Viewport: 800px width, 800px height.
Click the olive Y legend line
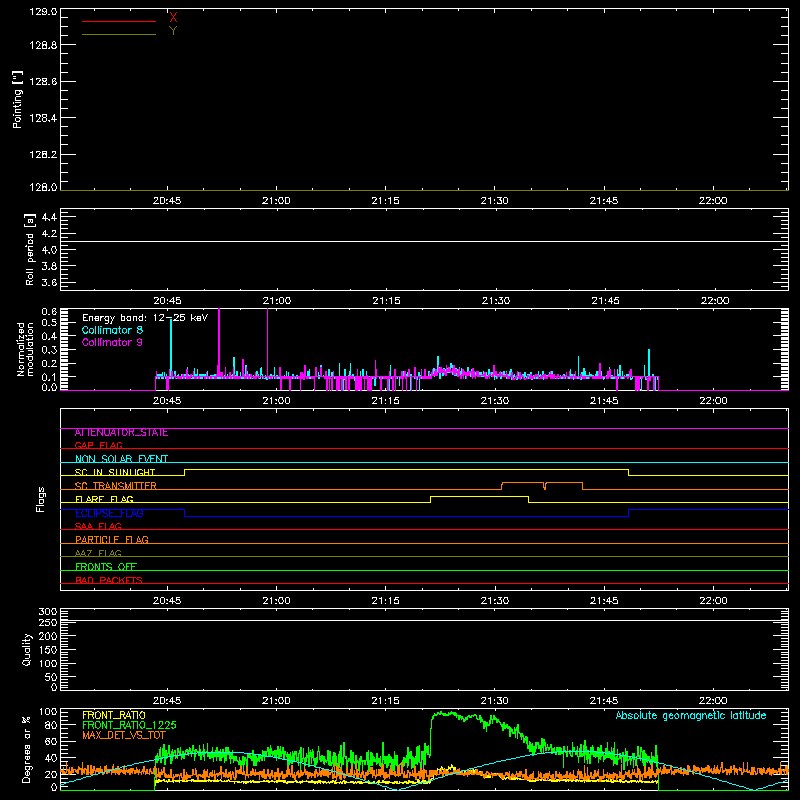coord(119,34)
